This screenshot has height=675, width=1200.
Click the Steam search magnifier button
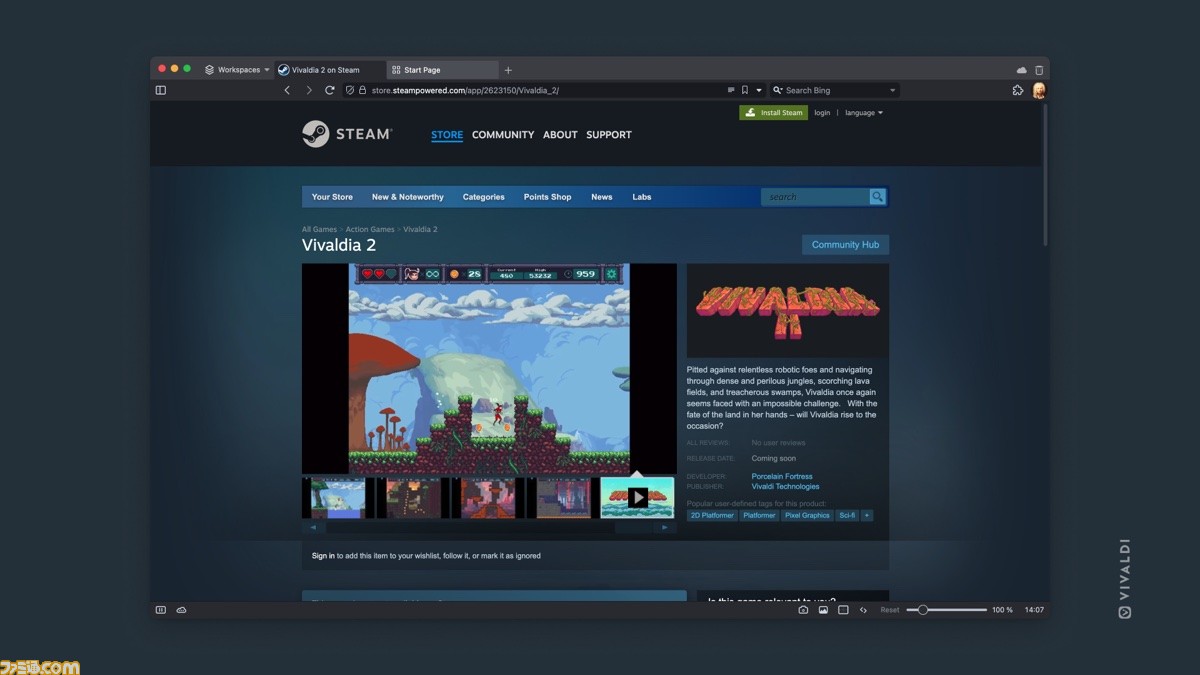coord(877,197)
